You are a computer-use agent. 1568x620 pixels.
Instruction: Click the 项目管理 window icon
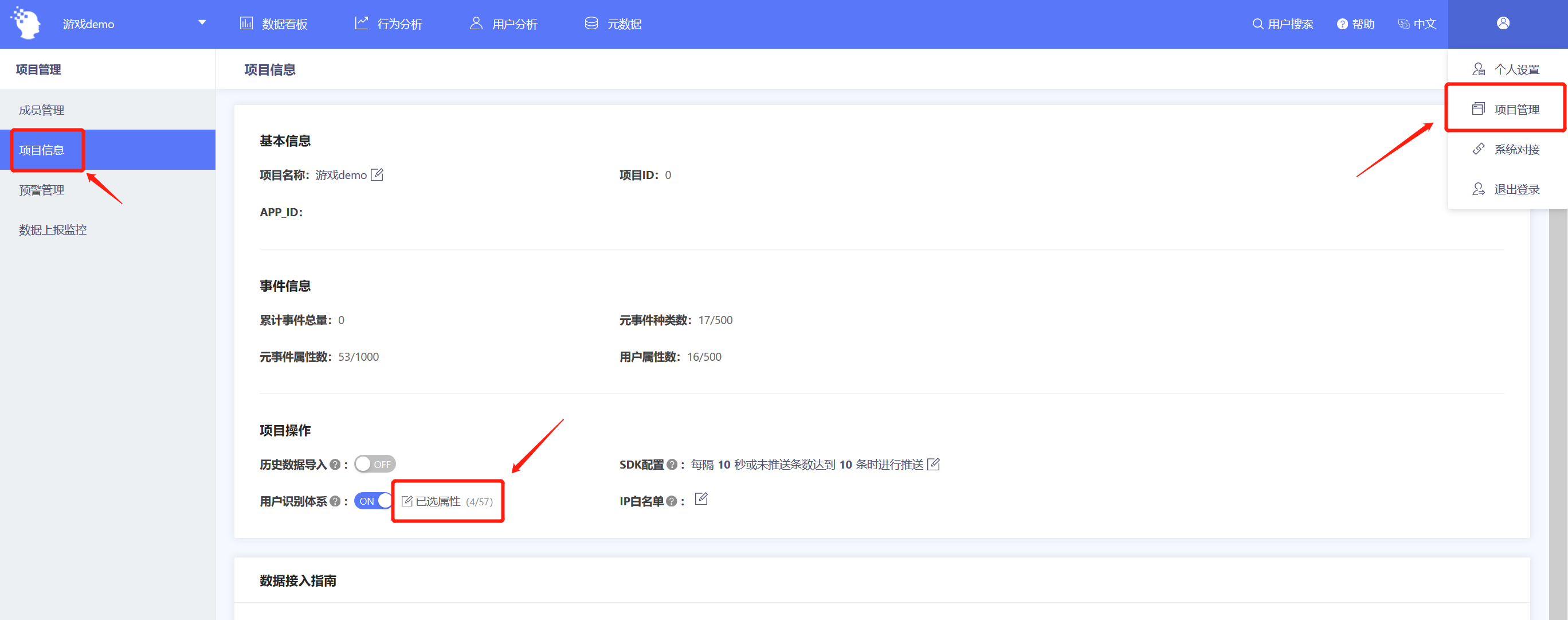point(1479,108)
